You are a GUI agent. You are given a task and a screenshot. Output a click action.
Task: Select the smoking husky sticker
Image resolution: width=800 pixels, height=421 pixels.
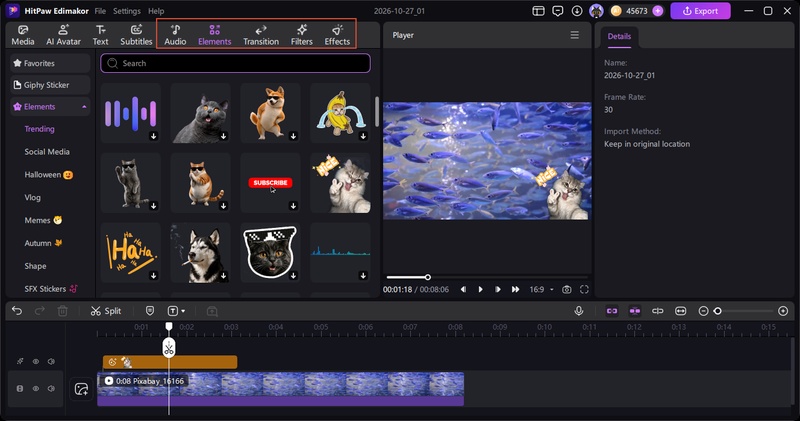(201, 253)
